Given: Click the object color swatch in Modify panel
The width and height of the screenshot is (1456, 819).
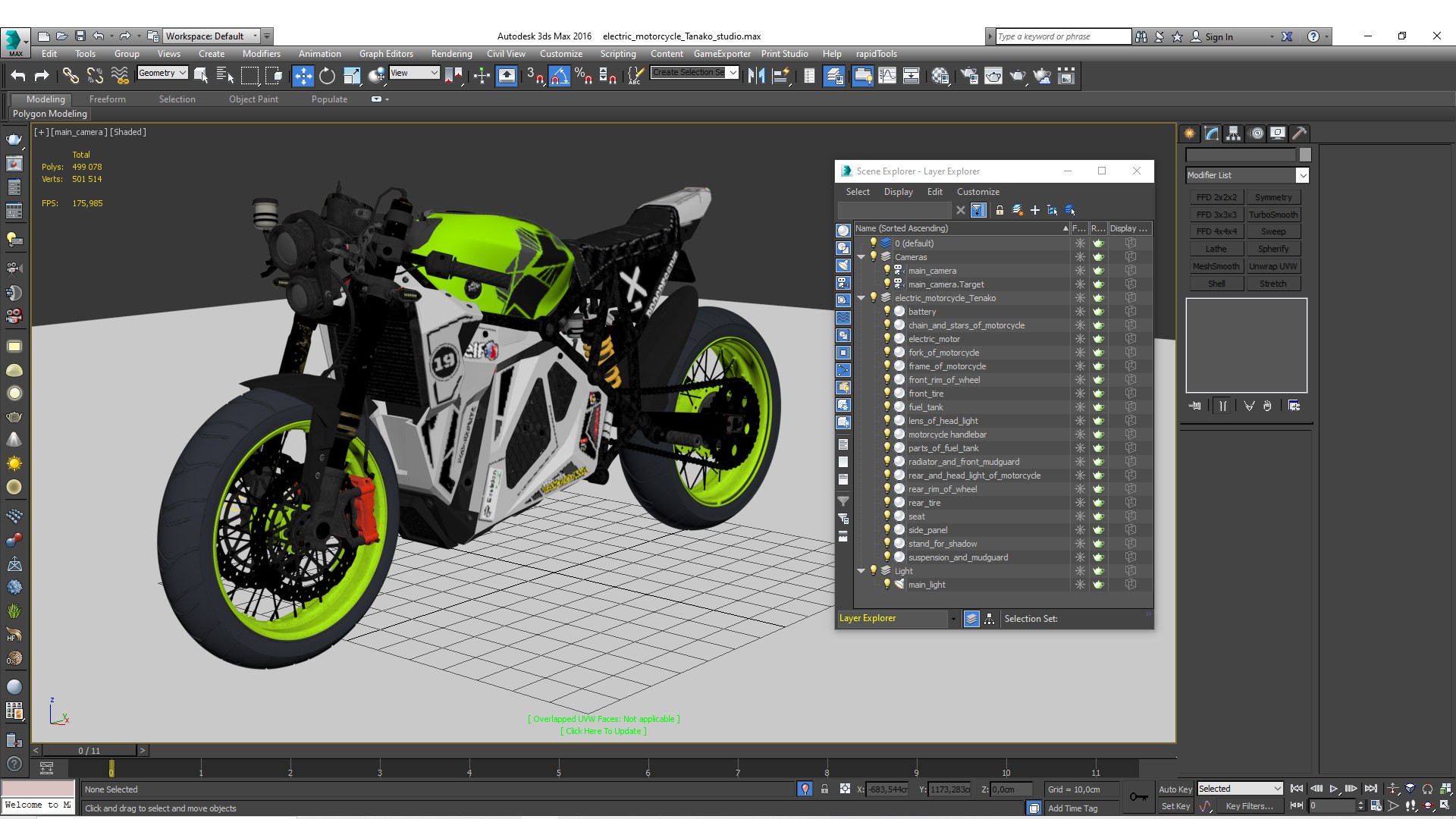Looking at the screenshot, I should 1305,155.
